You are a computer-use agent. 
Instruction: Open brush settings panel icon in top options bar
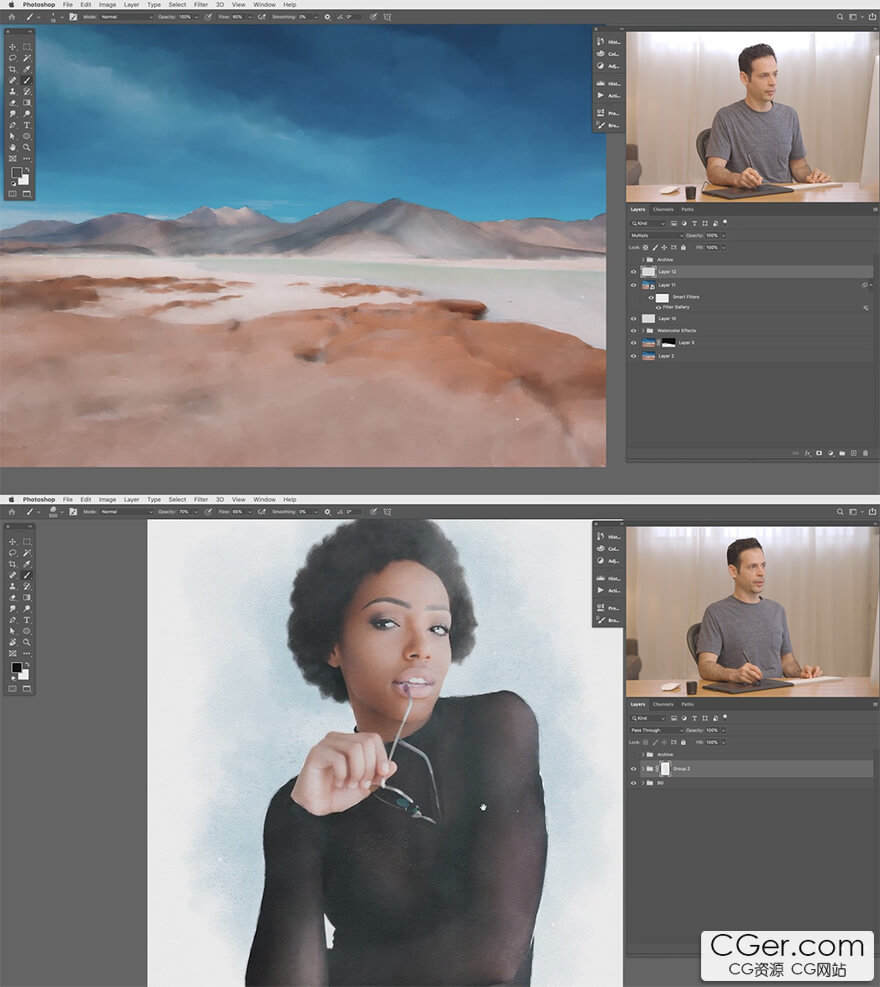click(73, 17)
